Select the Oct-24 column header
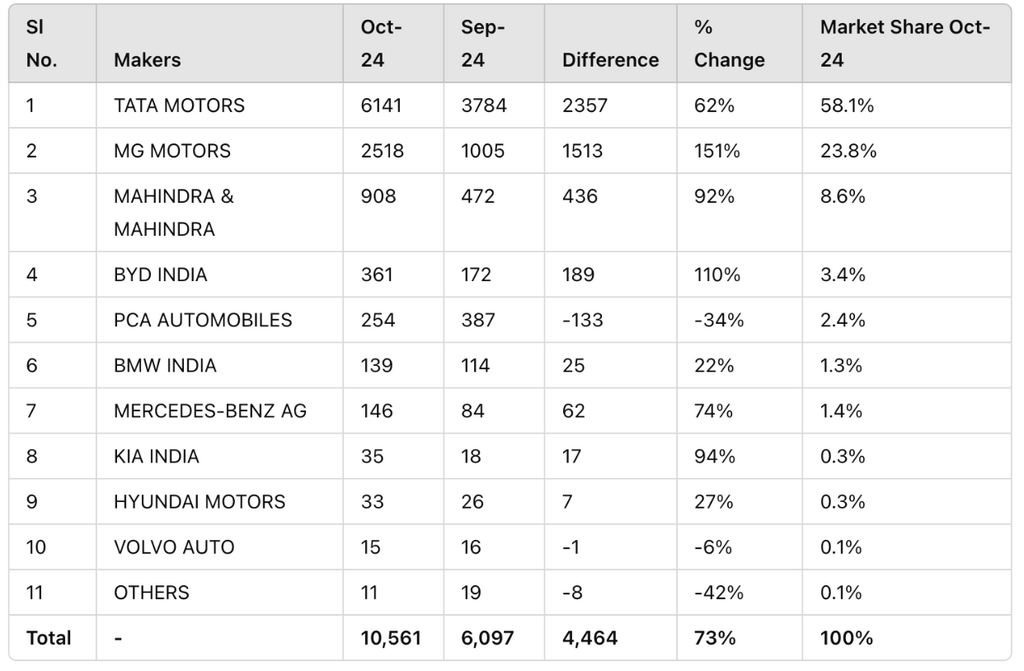 (x=381, y=43)
